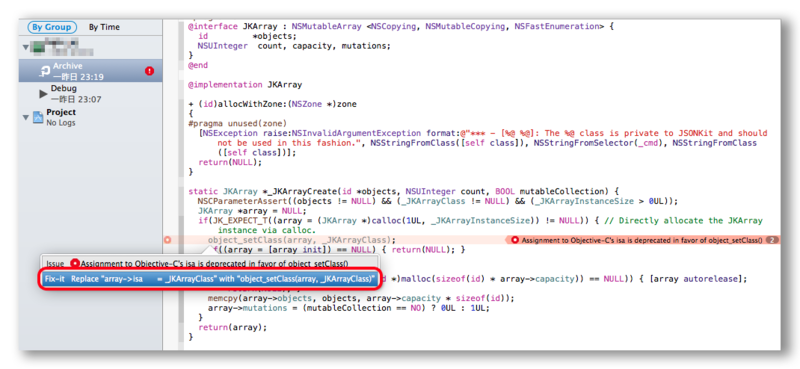Select the Project group label
800x369 pixels.
coord(61,112)
